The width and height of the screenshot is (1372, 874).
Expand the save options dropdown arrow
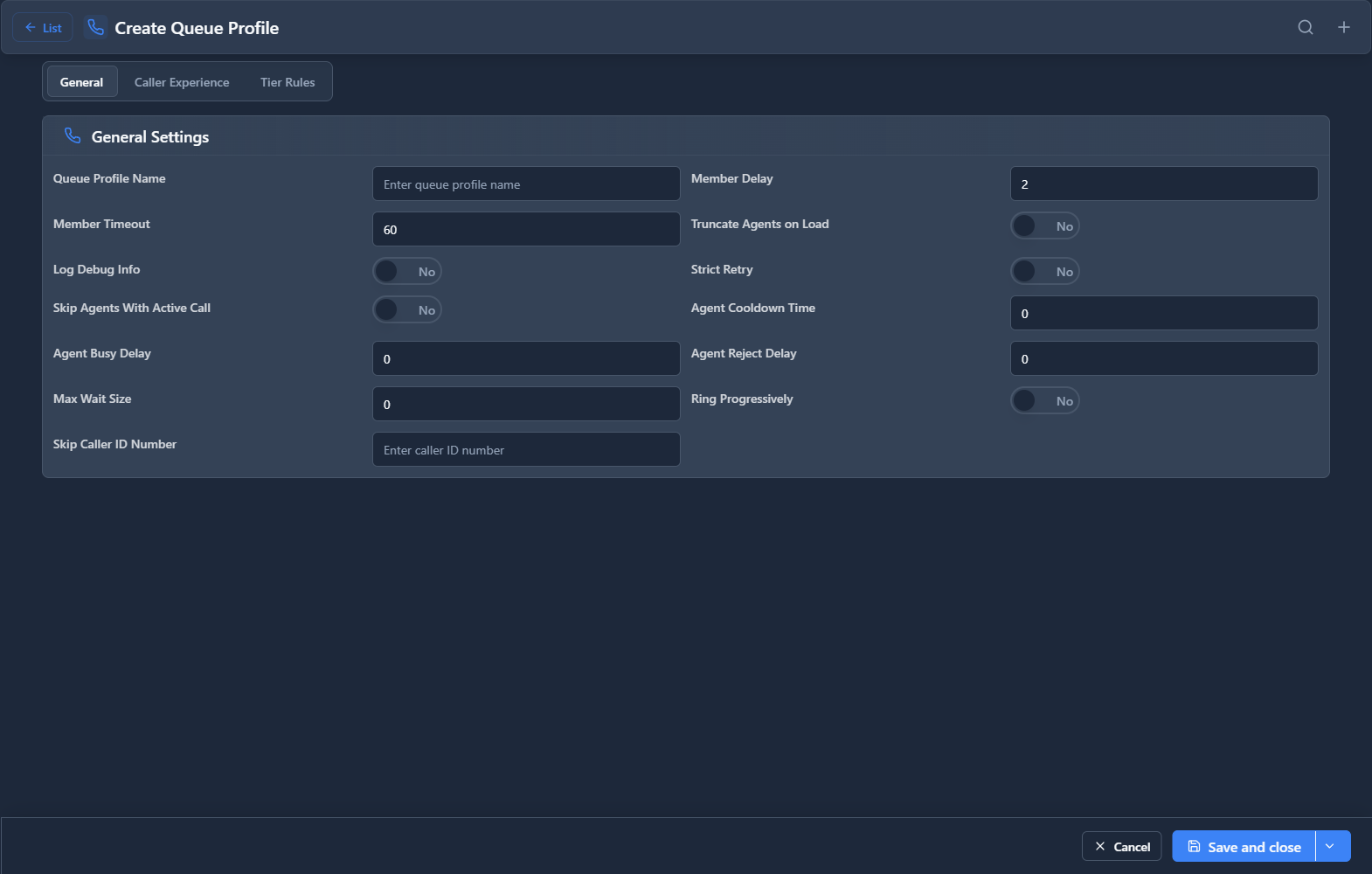coord(1333,846)
